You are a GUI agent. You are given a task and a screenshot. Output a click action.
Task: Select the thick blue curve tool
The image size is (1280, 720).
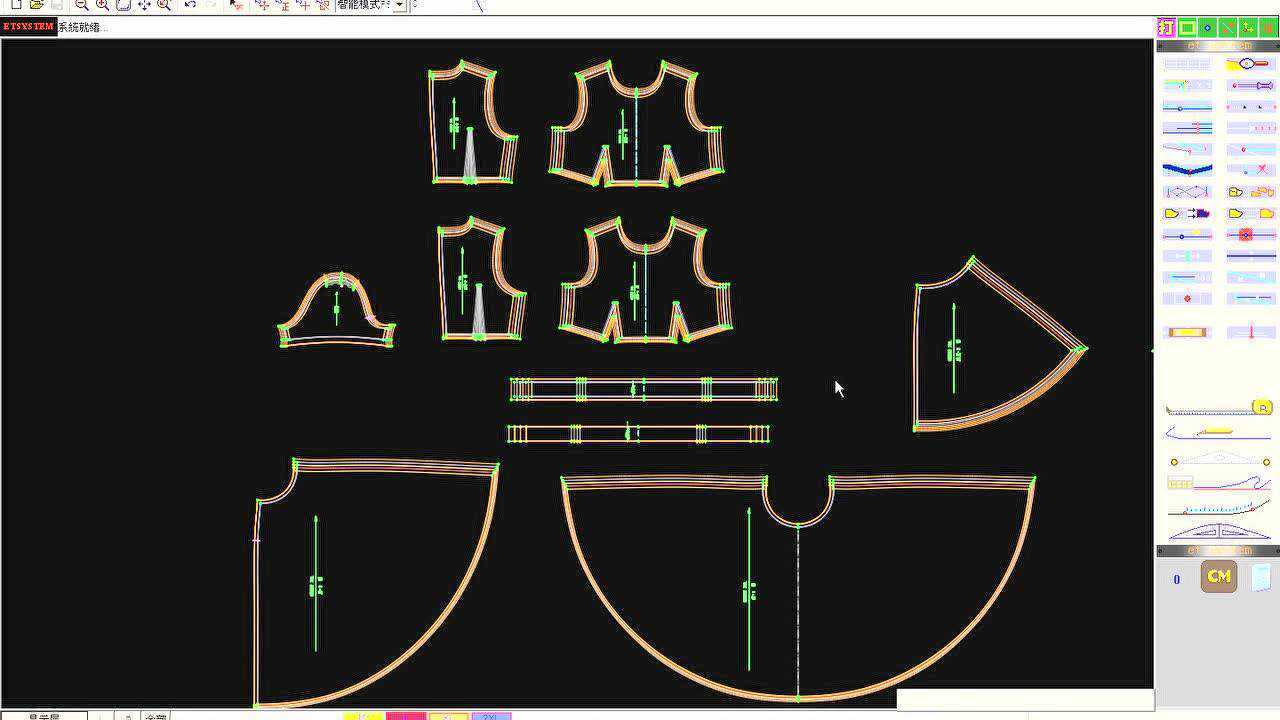pyautogui.click(x=1187, y=170)
